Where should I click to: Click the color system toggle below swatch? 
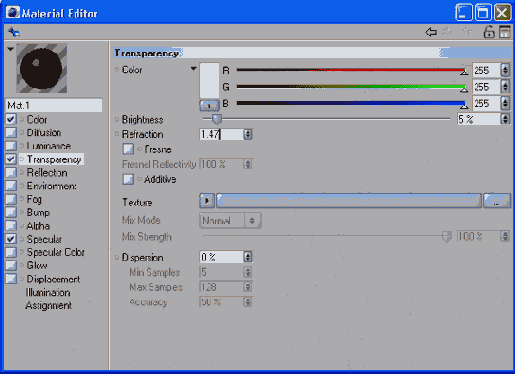coord(209,105)
